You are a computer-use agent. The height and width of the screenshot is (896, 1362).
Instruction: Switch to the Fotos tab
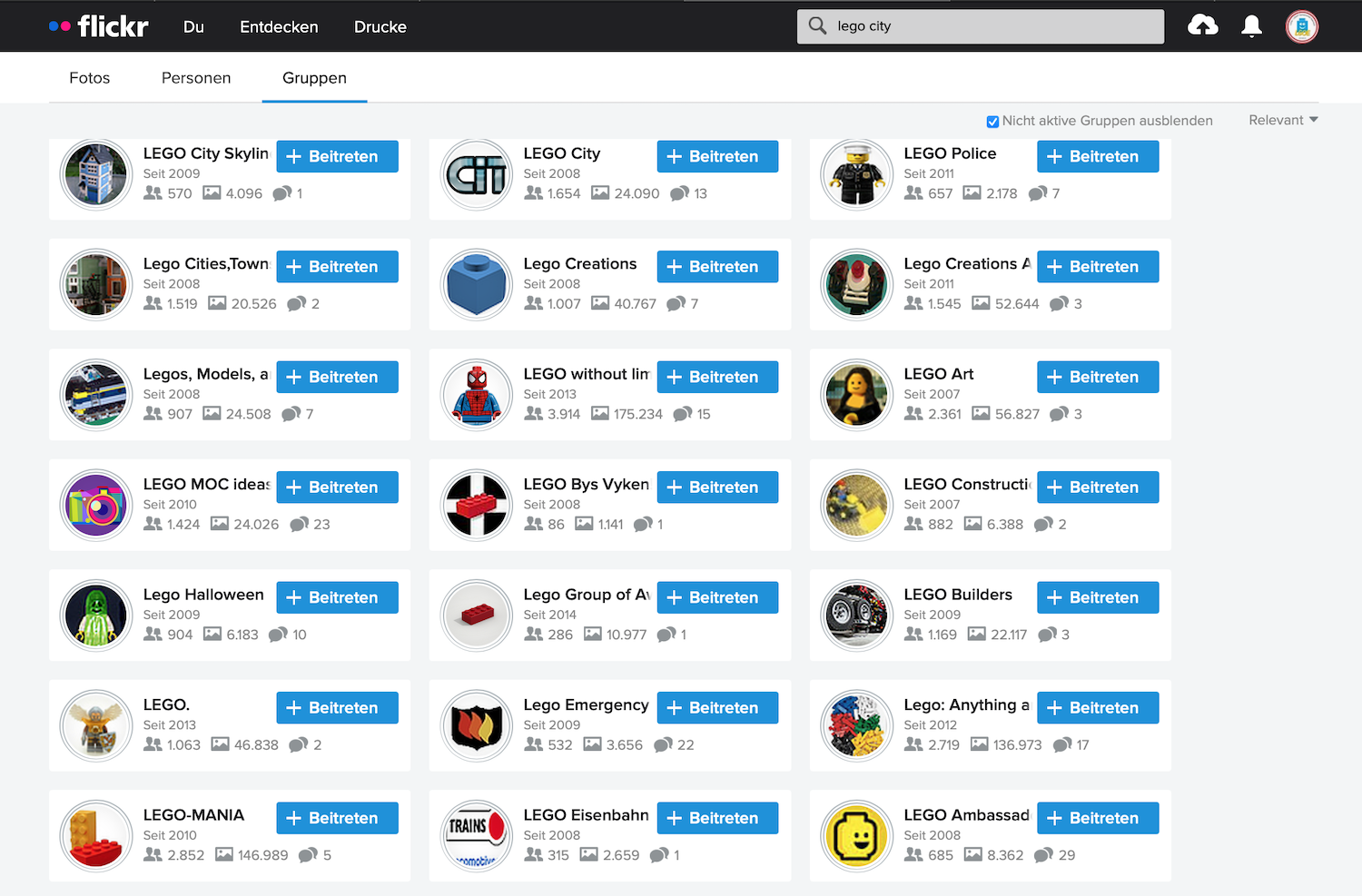tap(90, 78)
